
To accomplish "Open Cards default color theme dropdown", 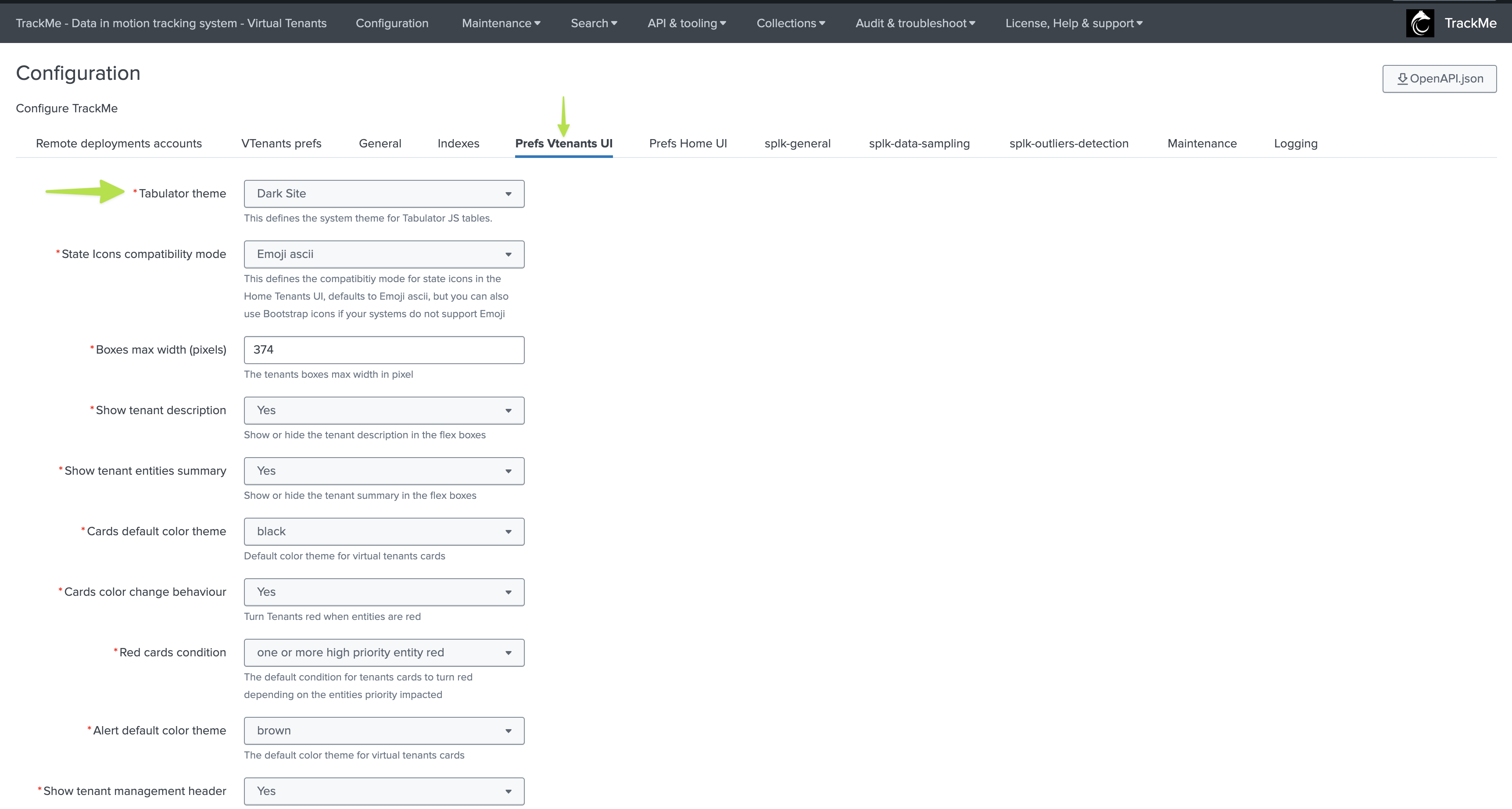I will (x=384, y=531).
